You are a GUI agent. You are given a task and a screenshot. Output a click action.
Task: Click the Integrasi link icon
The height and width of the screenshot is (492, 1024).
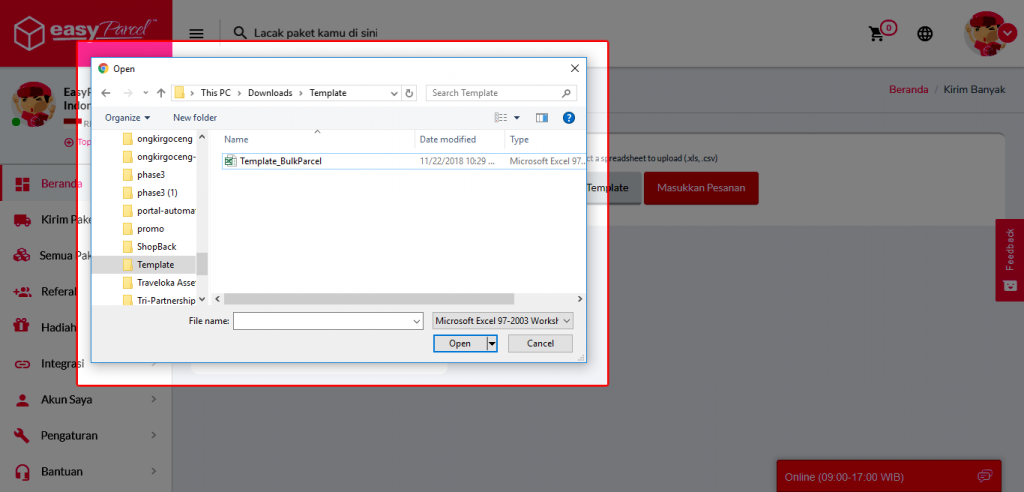[x=23, y=364]
